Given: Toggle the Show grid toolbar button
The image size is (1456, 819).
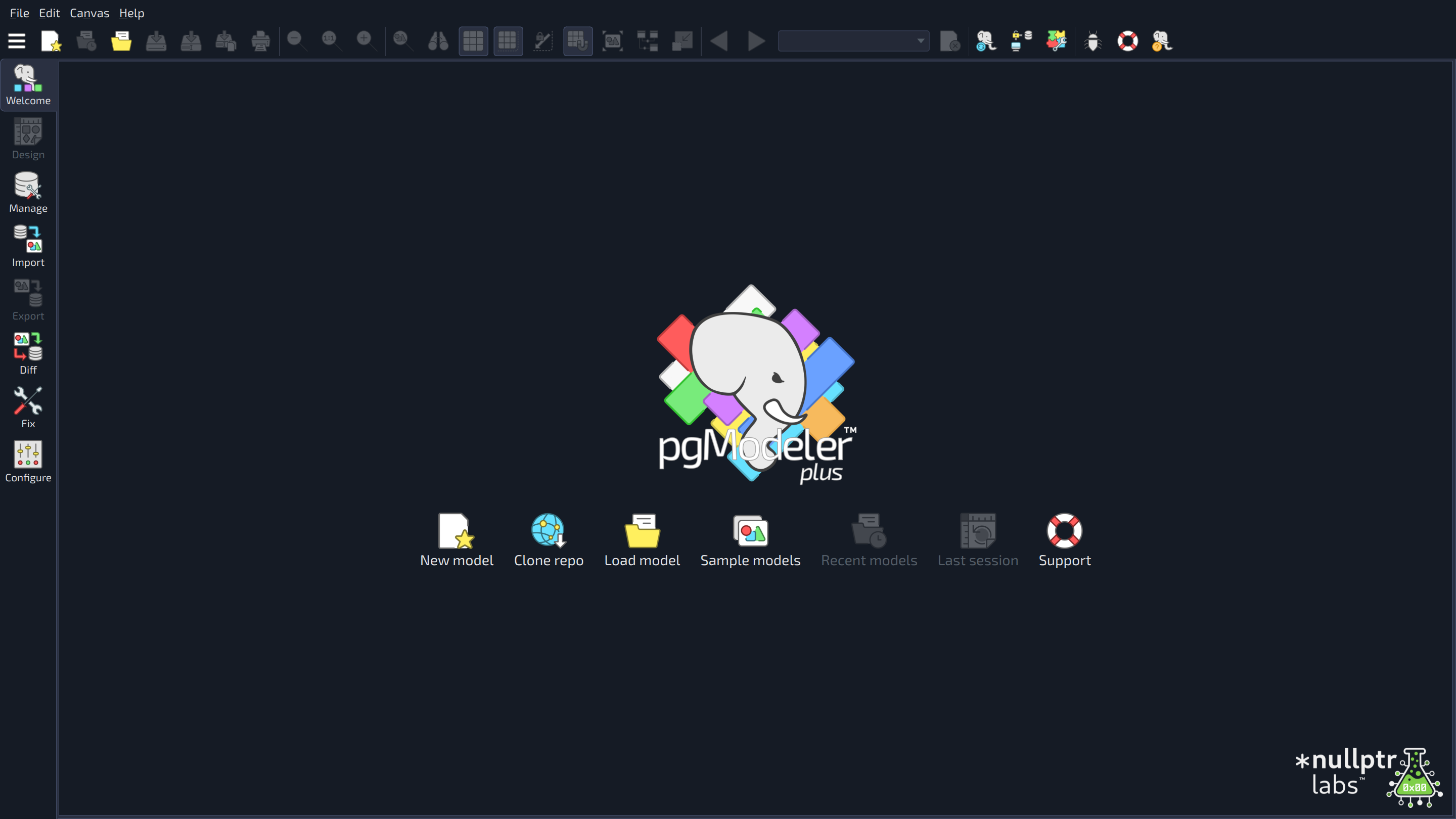Looking at the screenshot, I should coord(473,40).
